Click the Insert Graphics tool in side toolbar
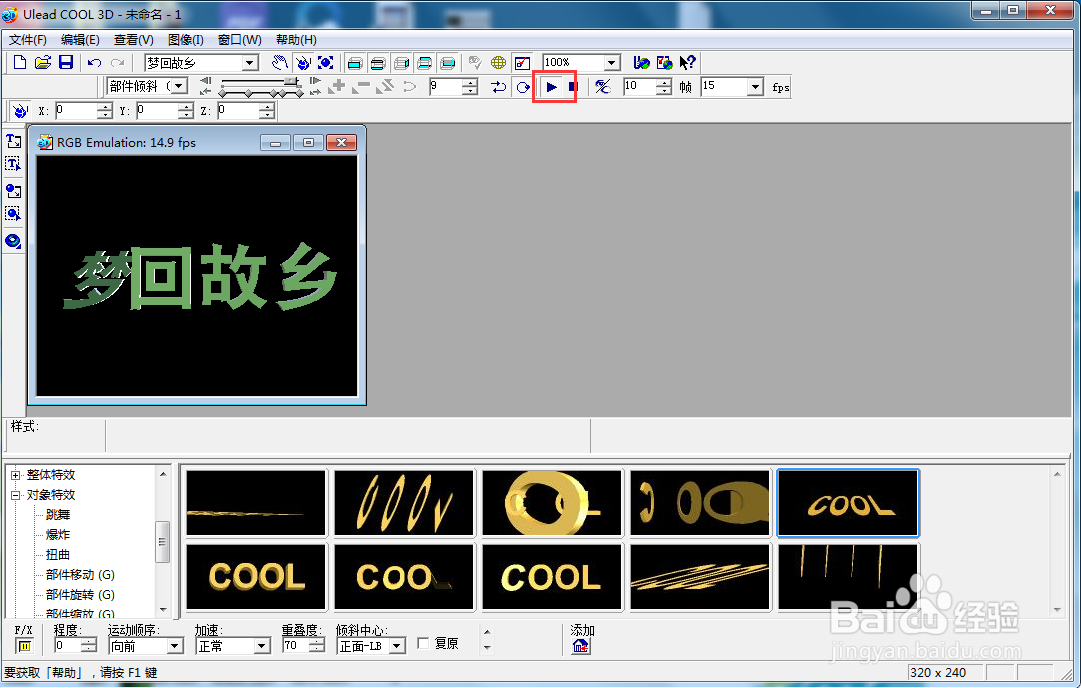Screen dimensions: 1081x688 click(13, 190)
